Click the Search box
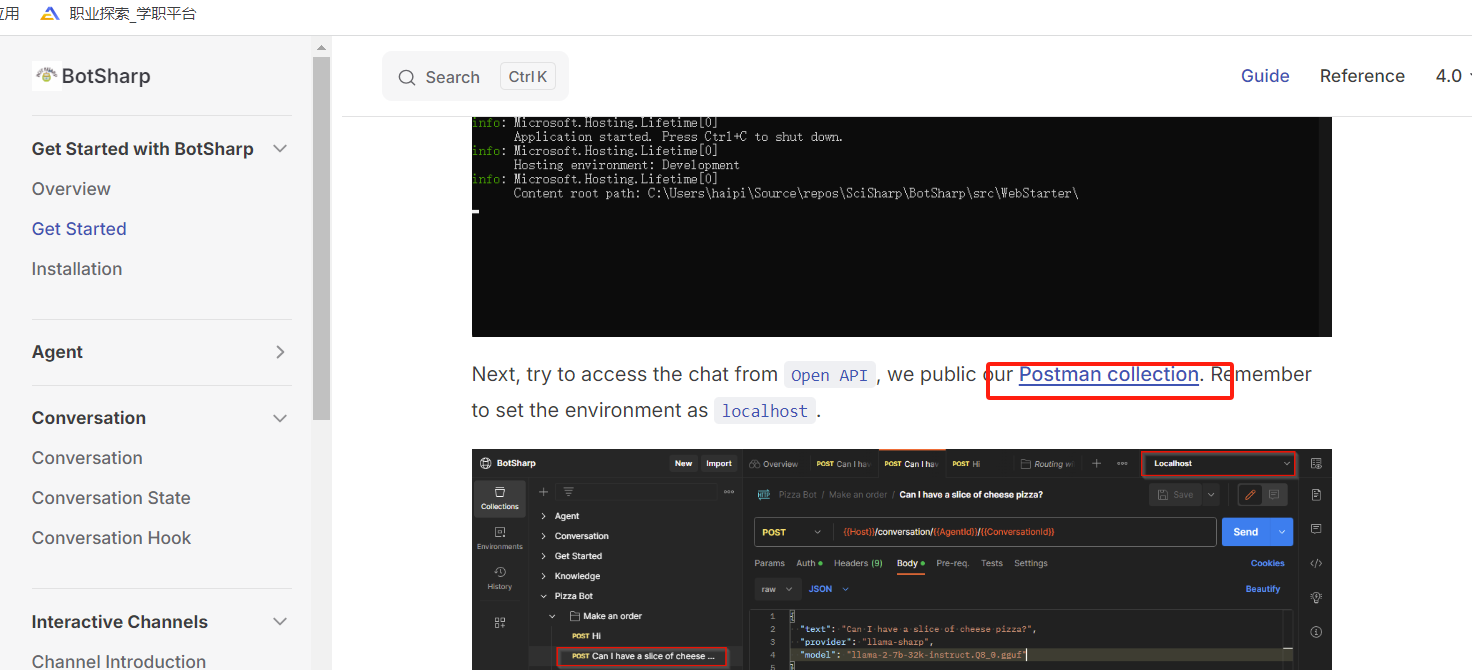 pos(475,77)
